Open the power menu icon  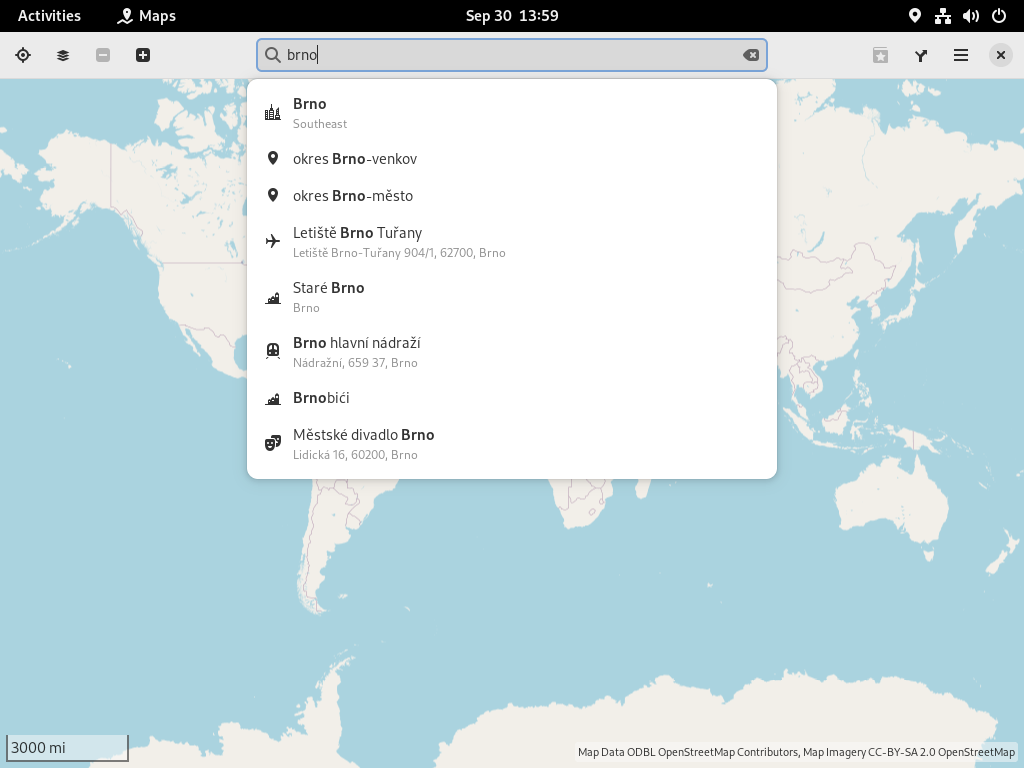click(x=999, y=16)
